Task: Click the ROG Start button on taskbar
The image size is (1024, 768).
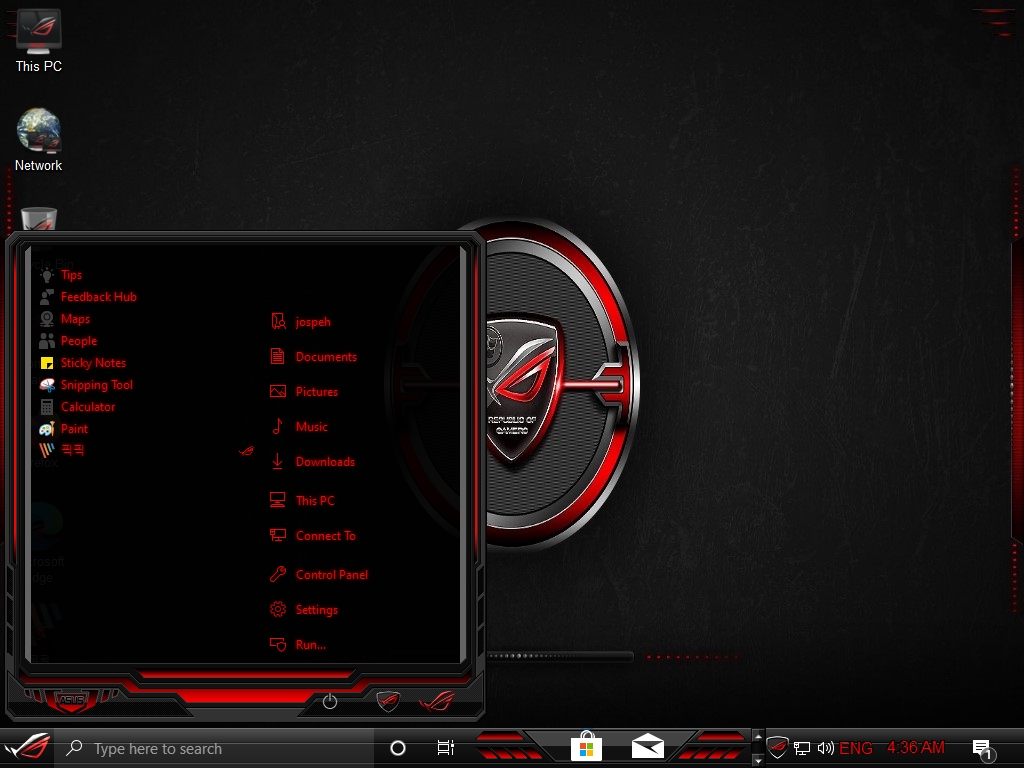Action: (27, 747)
